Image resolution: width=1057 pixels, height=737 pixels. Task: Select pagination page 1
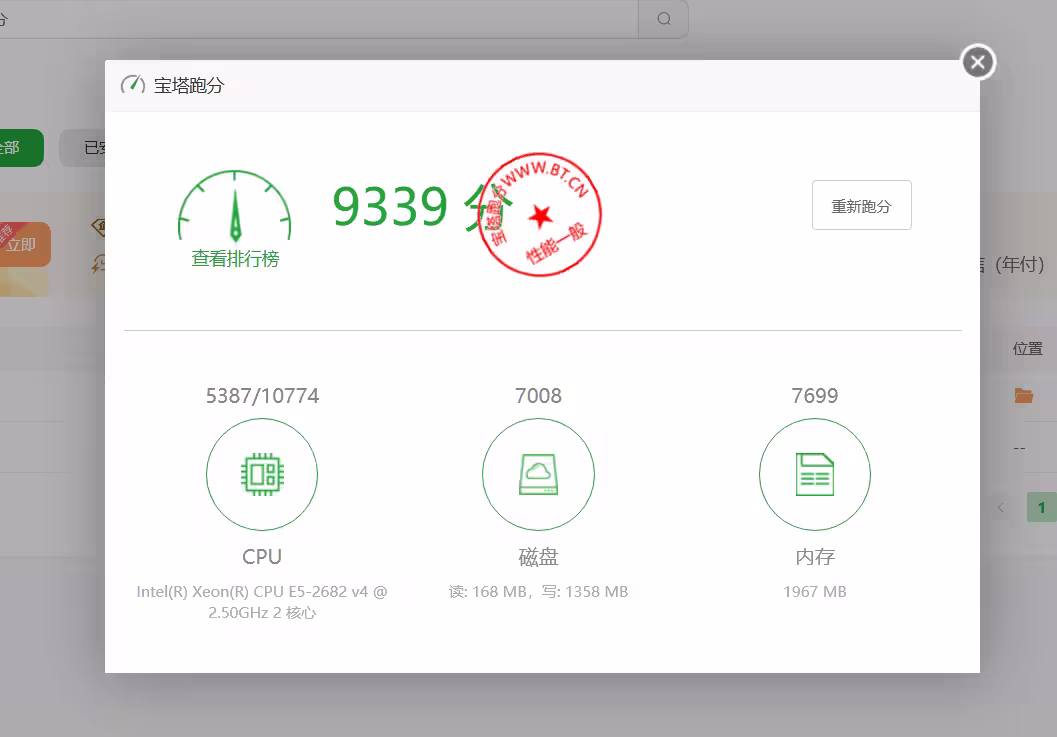tap(1040, 507)
